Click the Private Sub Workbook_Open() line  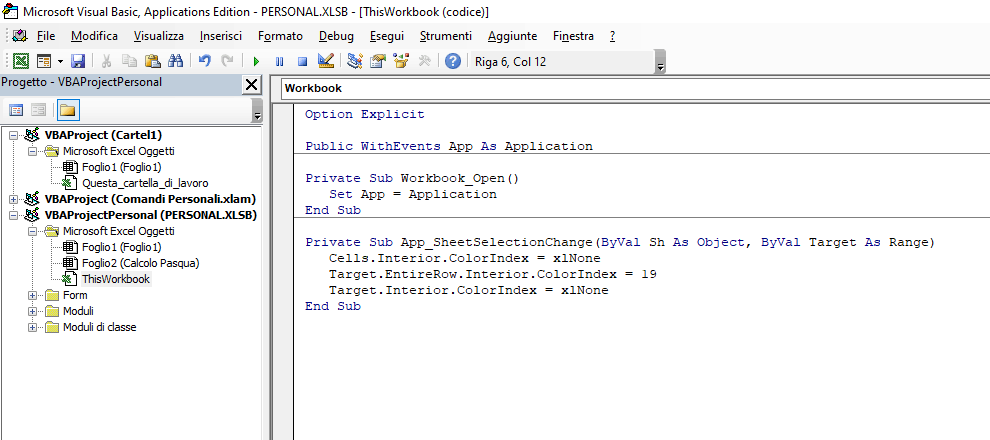click(412, 178)
